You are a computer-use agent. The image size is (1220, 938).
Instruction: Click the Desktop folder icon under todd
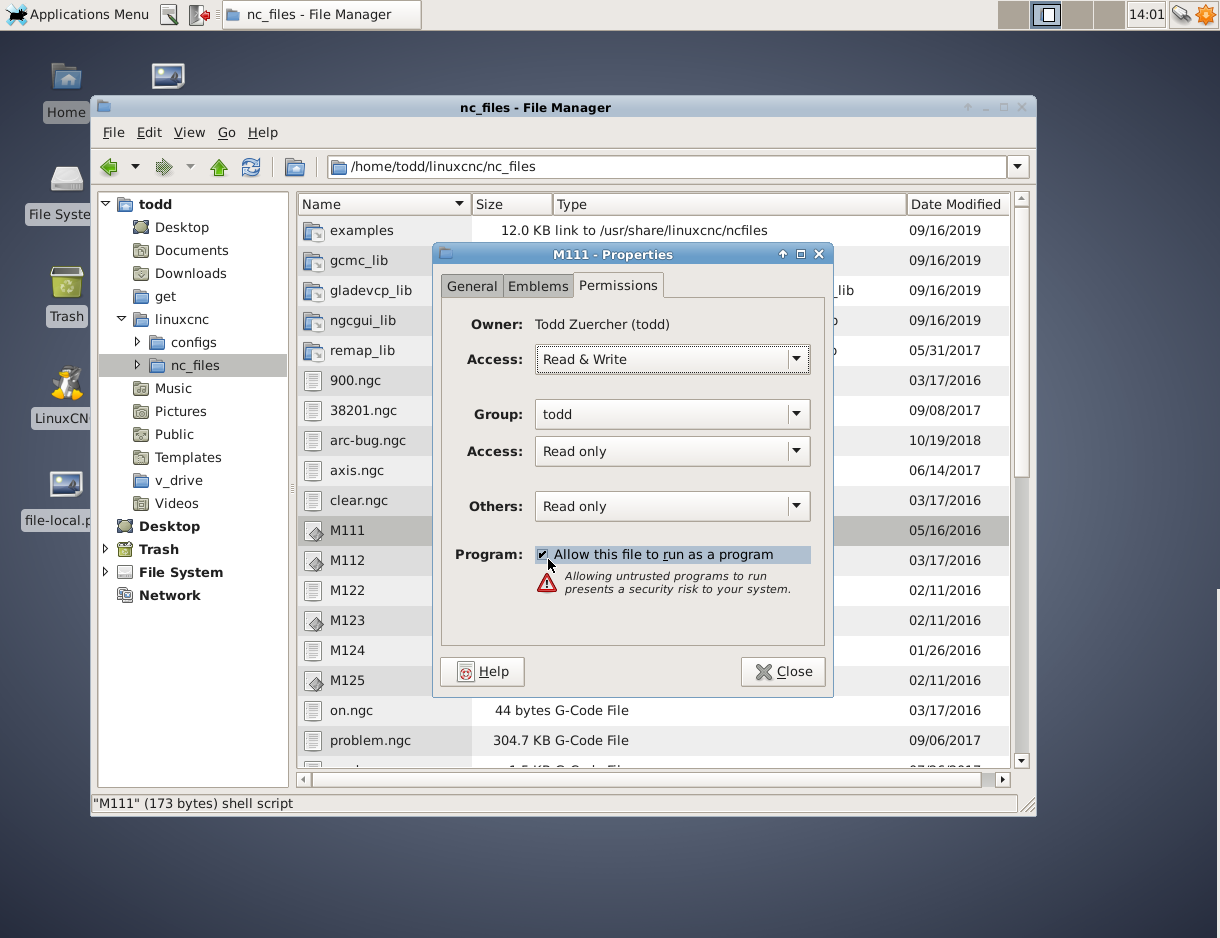pos(141,227)
